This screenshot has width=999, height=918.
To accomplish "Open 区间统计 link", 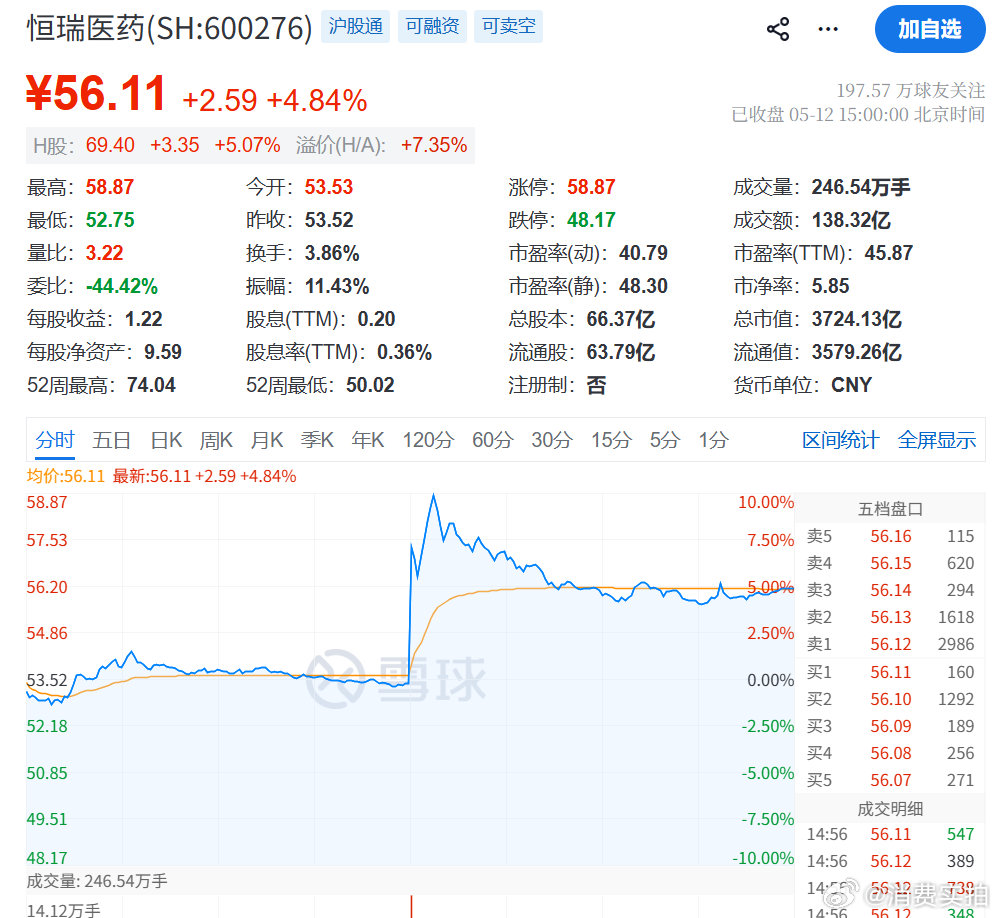I will coord(840,440).
